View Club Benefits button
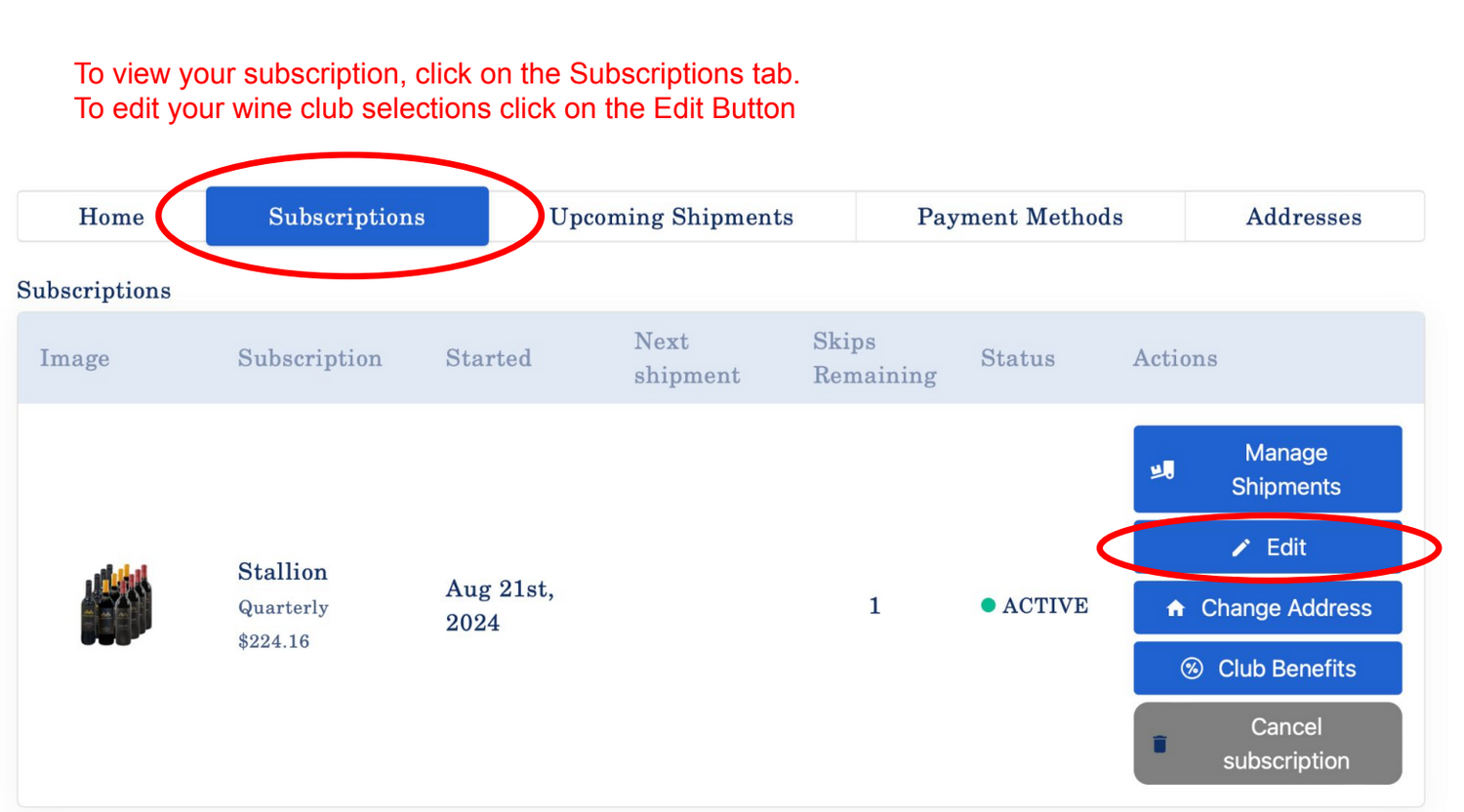The width and height of the screenshot is (1464, 812). click(1267, 669)
